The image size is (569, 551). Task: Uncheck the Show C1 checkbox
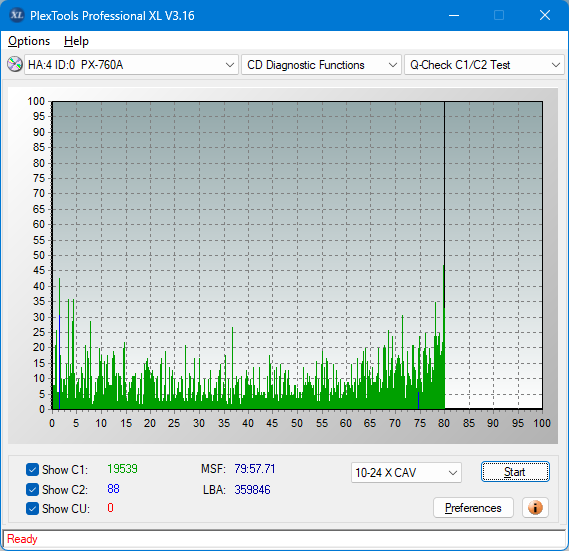[x=32, y=469]
